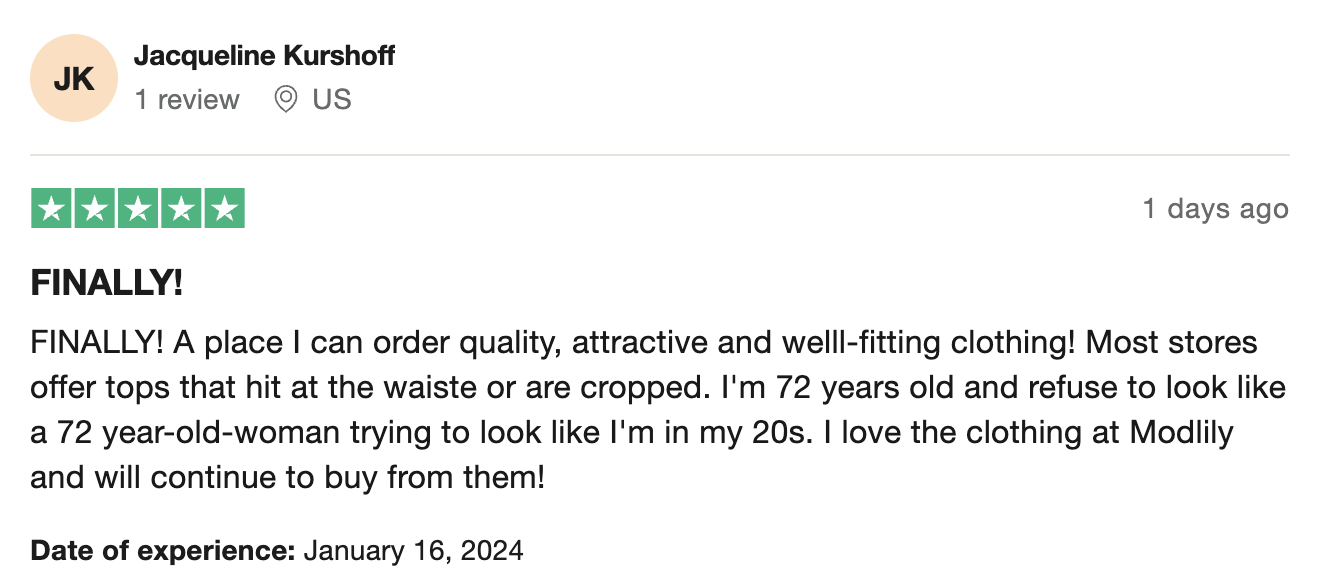The image size is (1326, 584).
Task: Click the closing line 'and will continue to buy'
Action: 288,476
